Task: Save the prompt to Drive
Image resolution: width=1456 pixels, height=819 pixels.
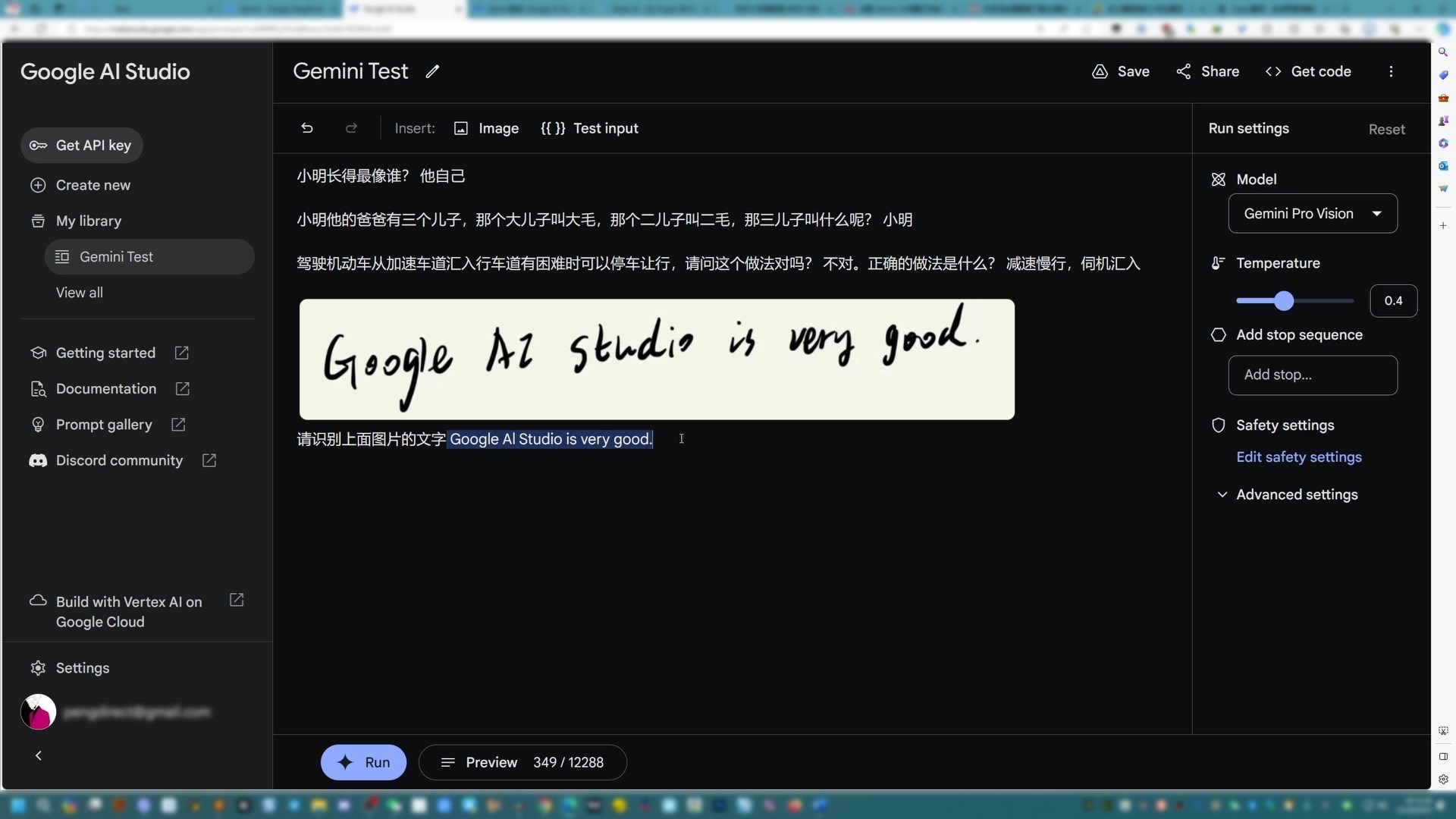Action: (x=1121, y=71)
